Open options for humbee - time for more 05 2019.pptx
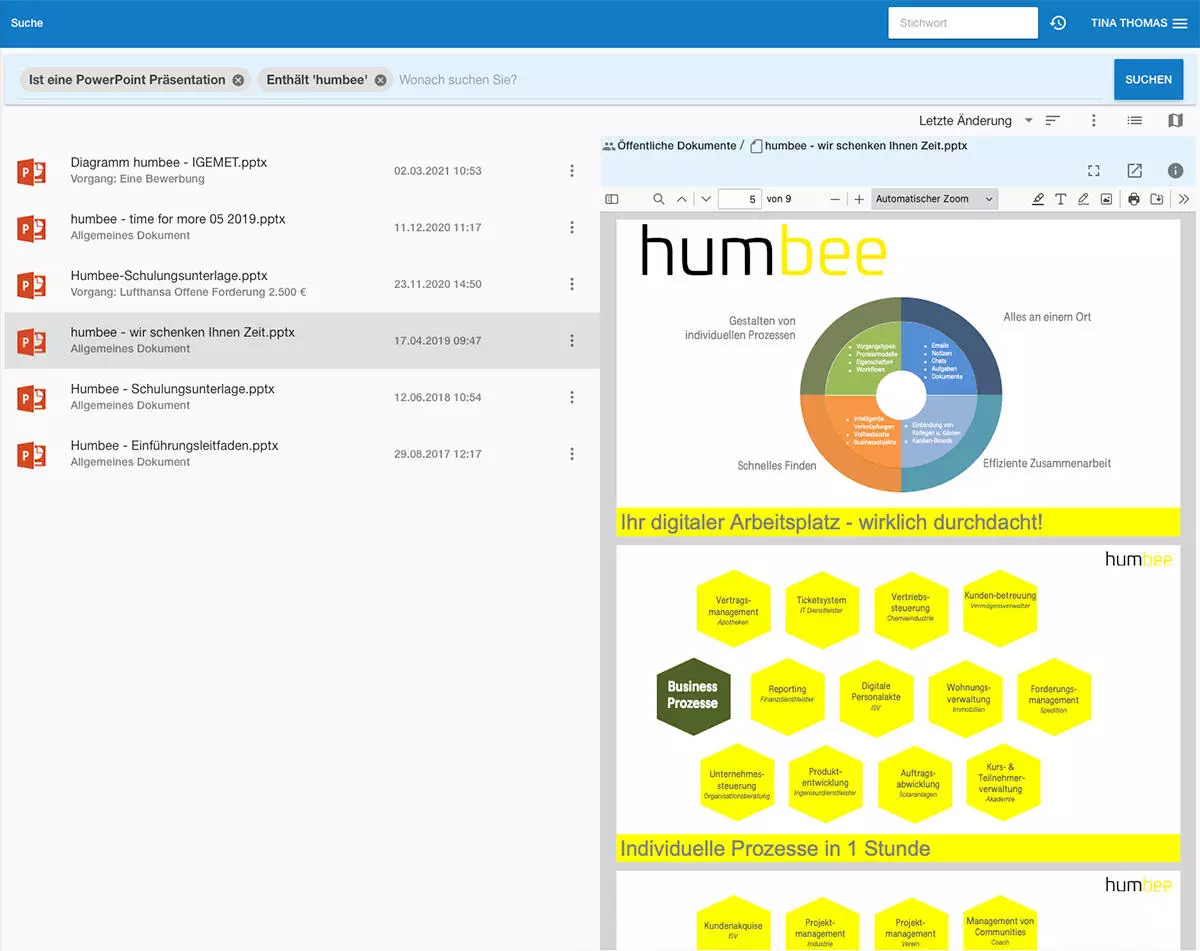 572,228
